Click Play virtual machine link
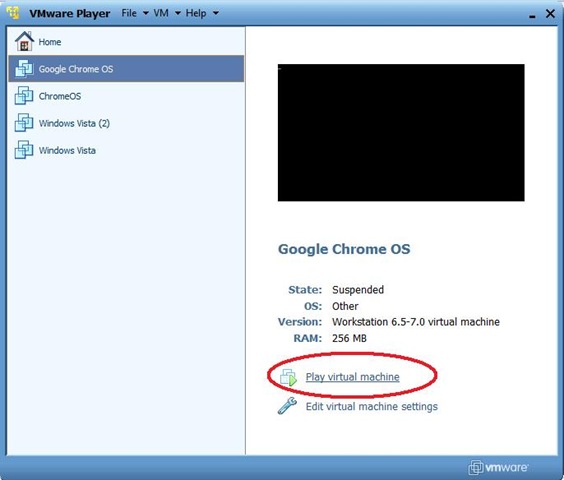564x480 pixels. coord(352,377)
